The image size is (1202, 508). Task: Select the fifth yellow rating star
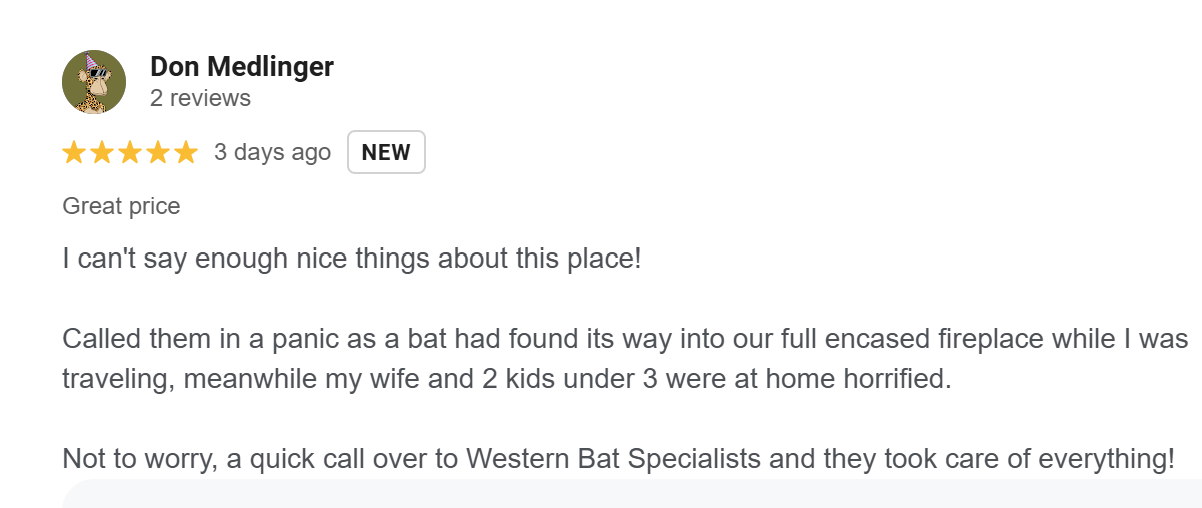click(x=187, y=152)
